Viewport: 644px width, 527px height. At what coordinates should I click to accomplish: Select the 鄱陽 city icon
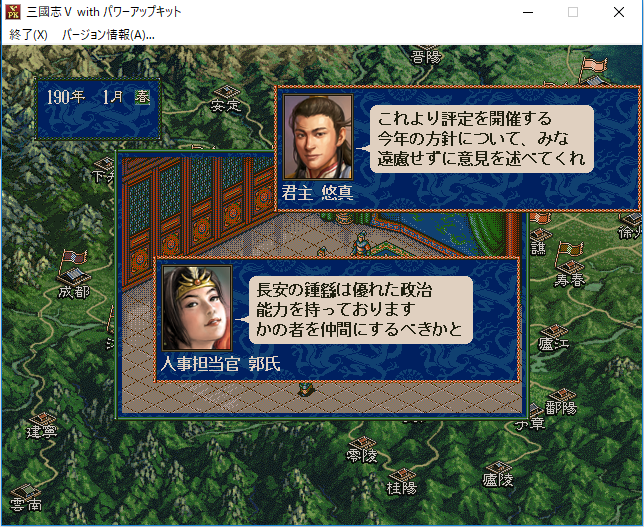[562, 396]
